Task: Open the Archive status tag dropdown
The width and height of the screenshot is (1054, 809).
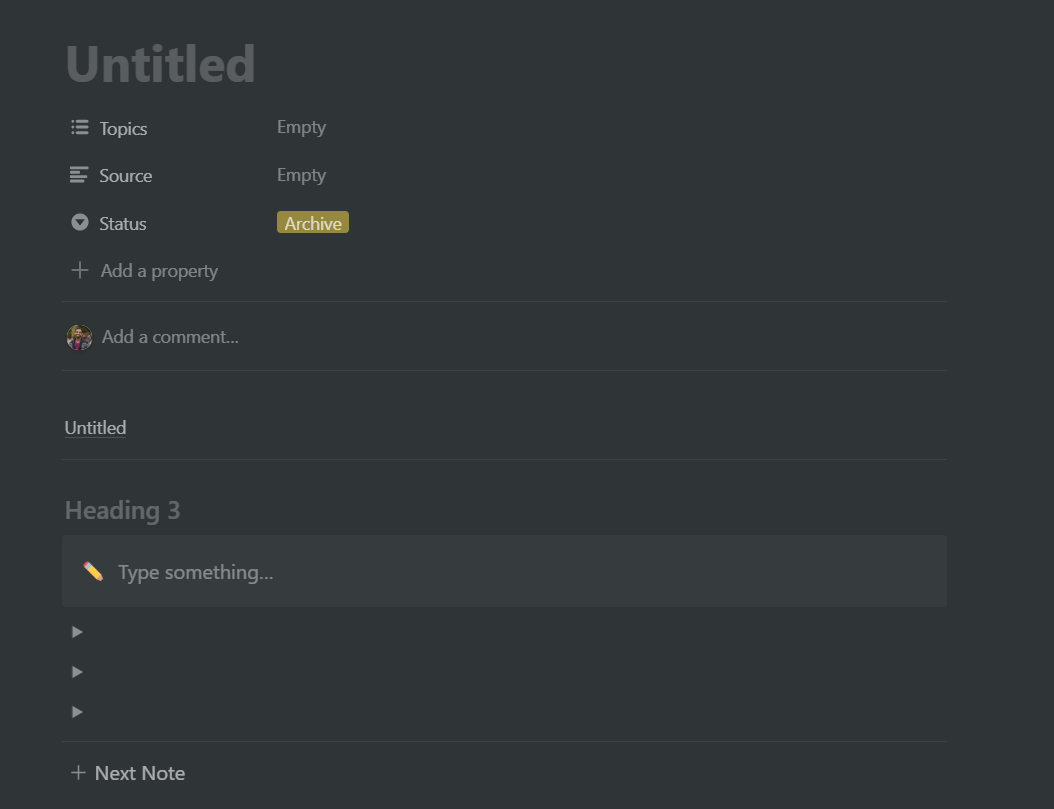Action: pos(313,223)
